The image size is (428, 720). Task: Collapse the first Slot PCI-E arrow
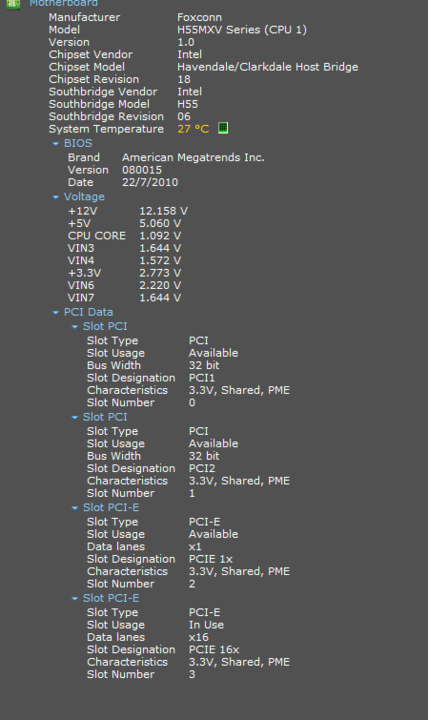pyautogui.click(x=74, y=508)
